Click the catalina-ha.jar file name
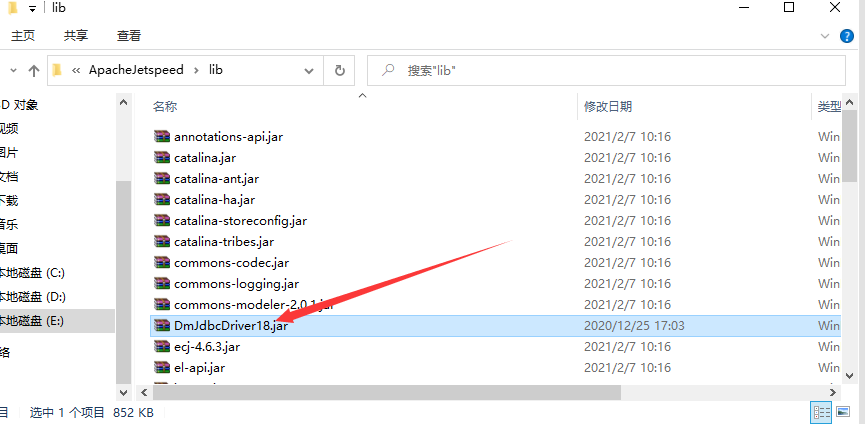 click(x=214, y=200)
